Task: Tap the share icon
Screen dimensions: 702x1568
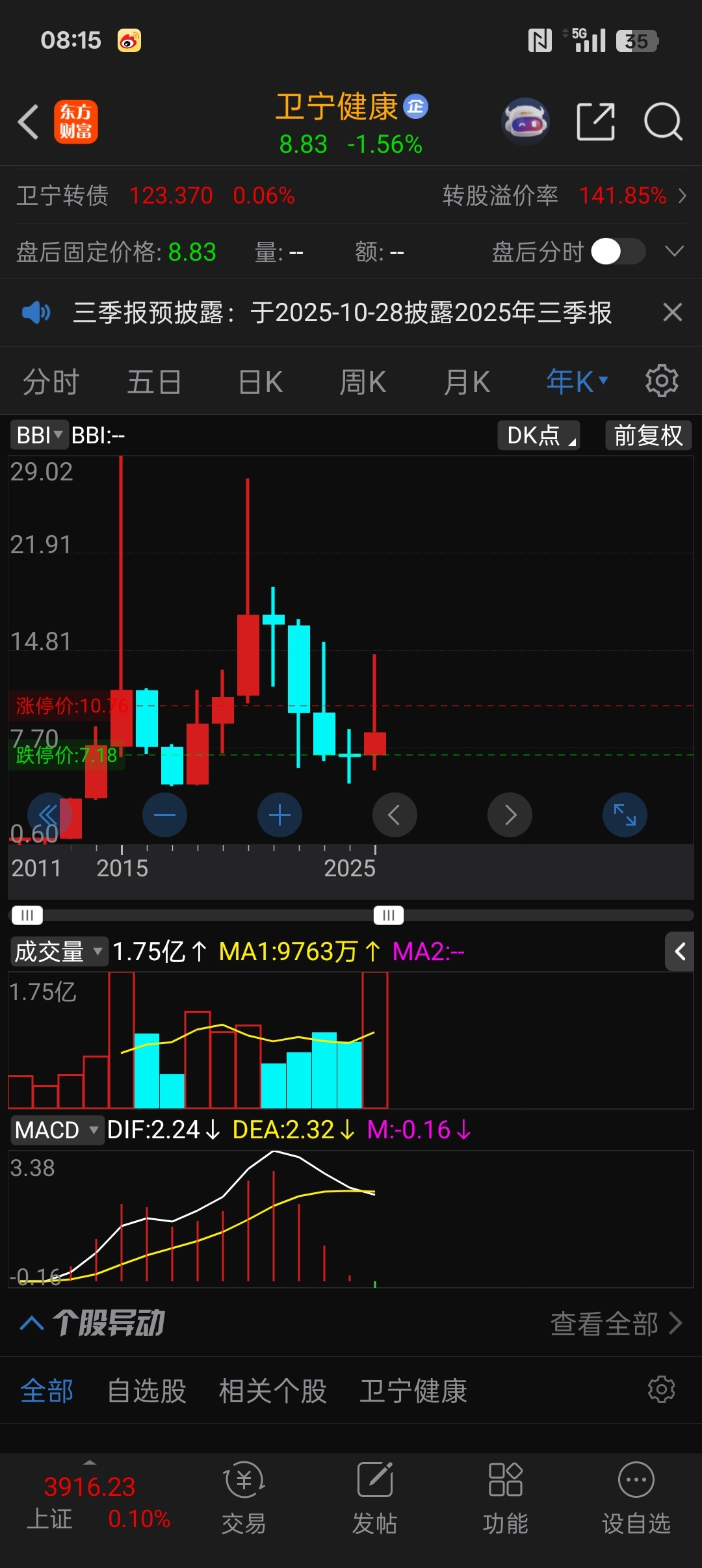Action: (596, 122)
